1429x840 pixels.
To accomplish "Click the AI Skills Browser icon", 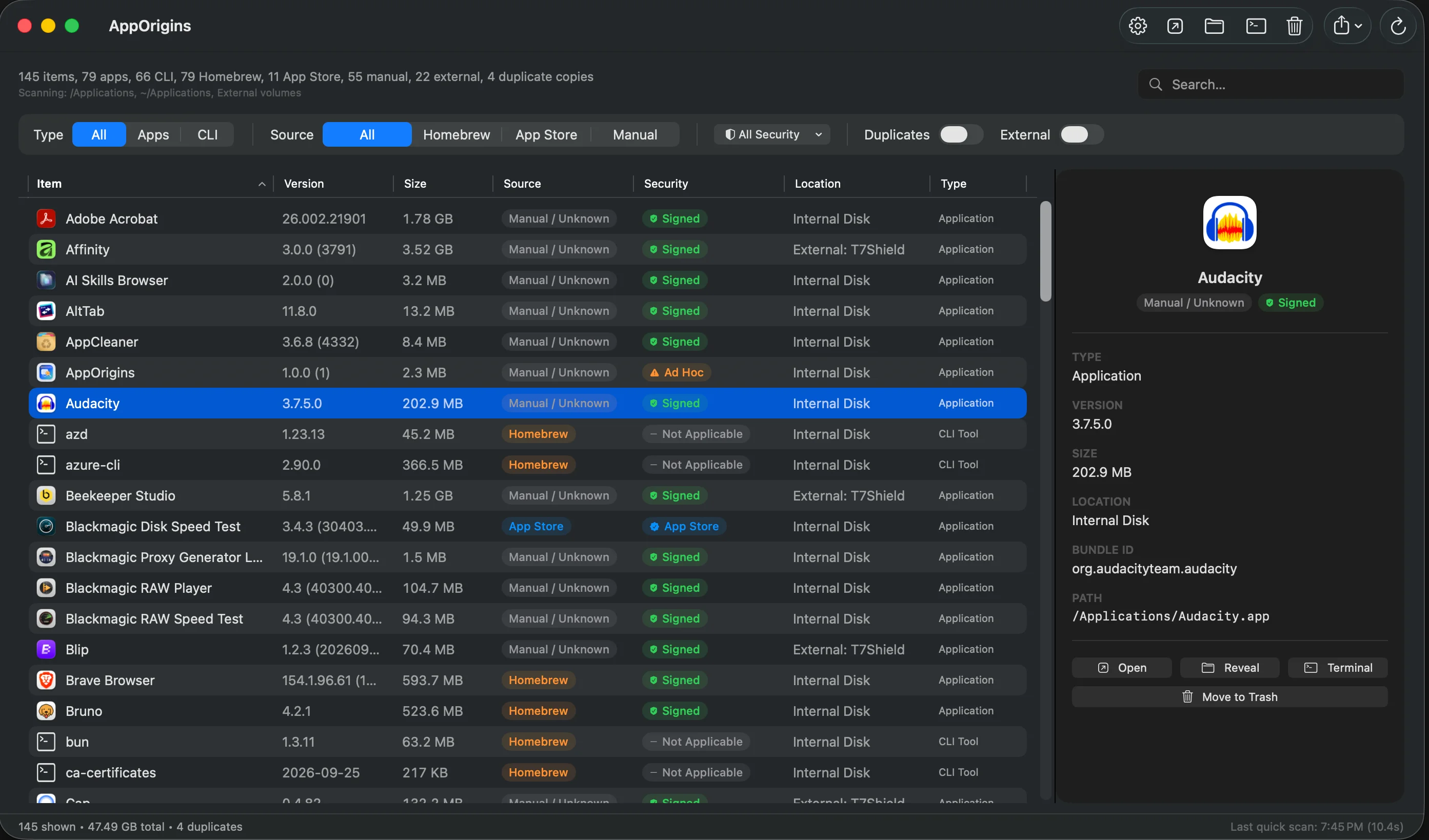I will [x=46, y=280].
